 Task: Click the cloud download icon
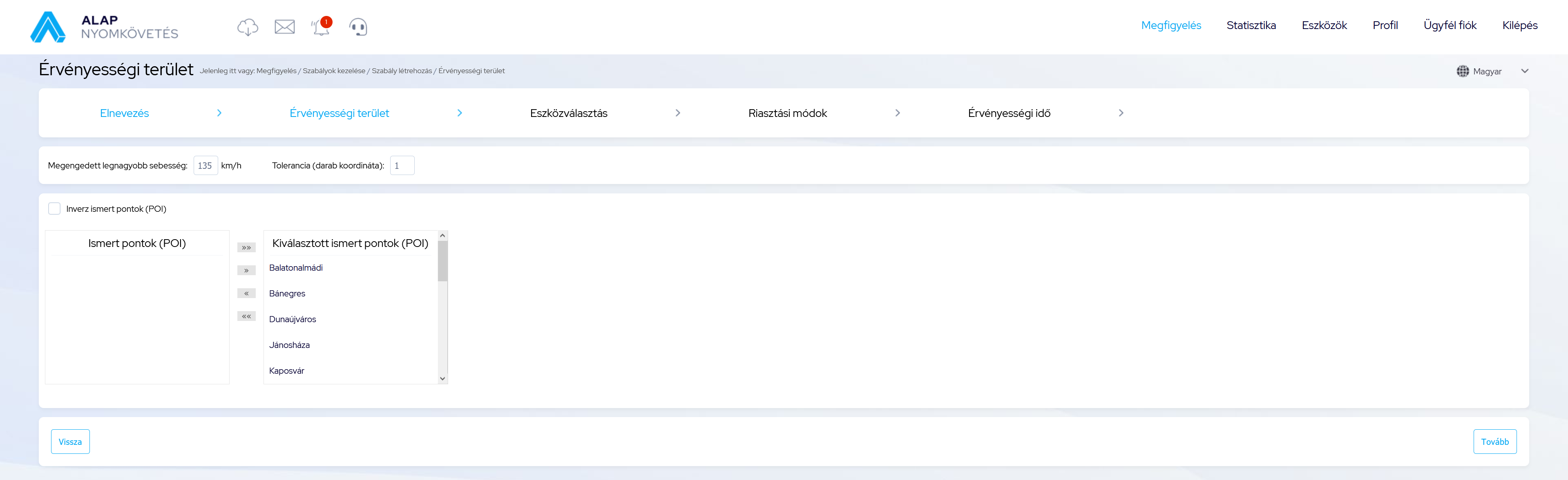pos(247,27)
